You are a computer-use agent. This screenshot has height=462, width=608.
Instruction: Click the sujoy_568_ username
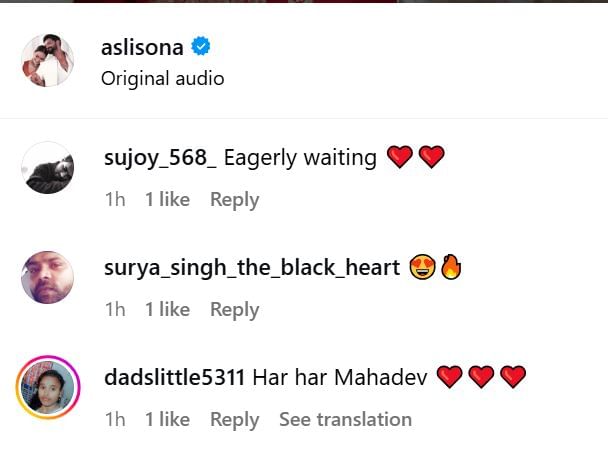coord(160,158)
